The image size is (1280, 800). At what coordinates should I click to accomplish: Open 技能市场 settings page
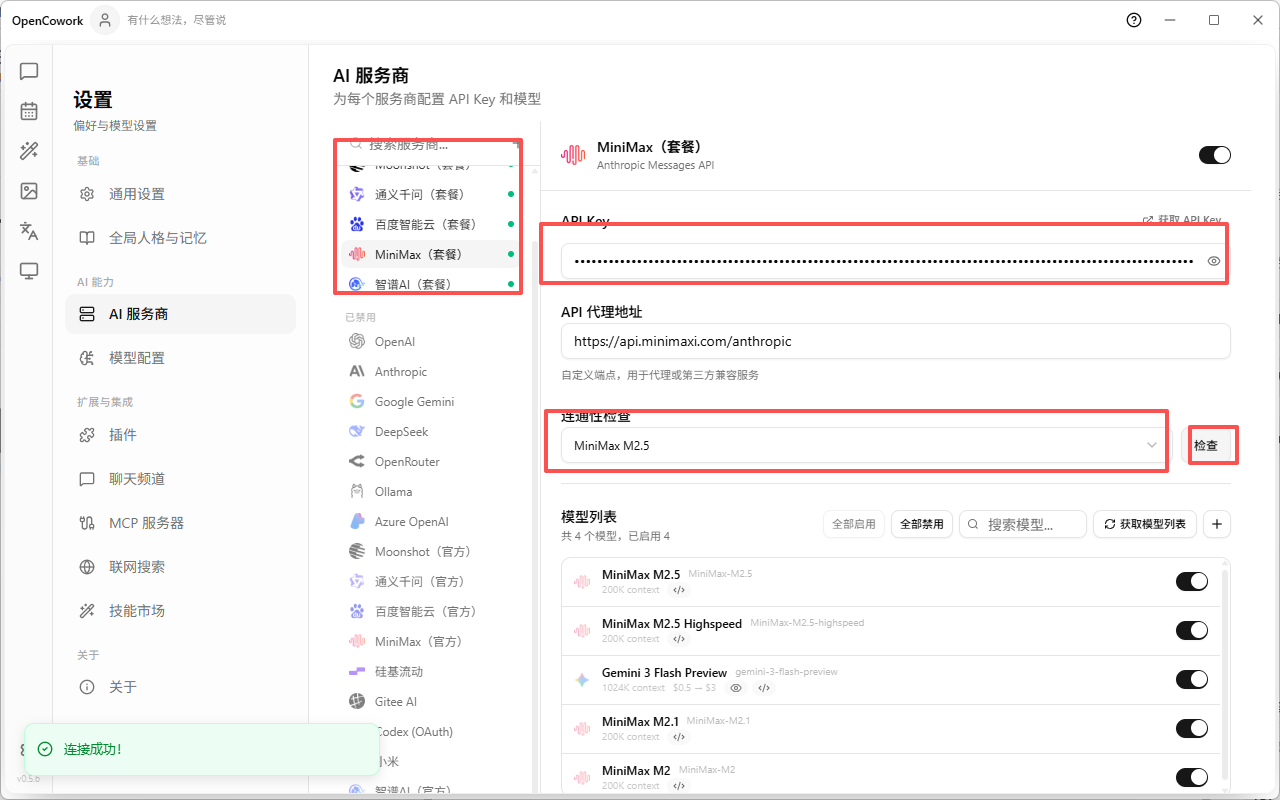coord(180,611)
